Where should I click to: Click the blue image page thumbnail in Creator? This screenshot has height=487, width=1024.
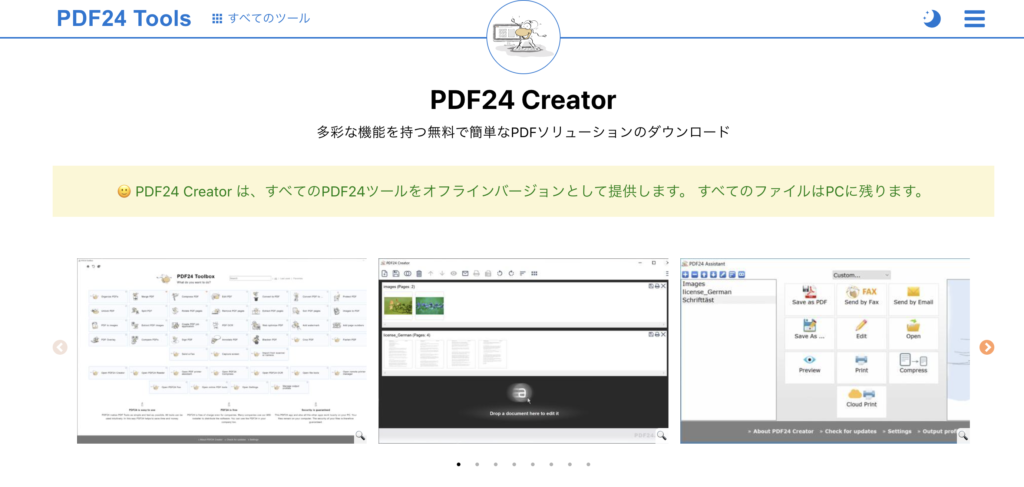[x=430, y=305]
